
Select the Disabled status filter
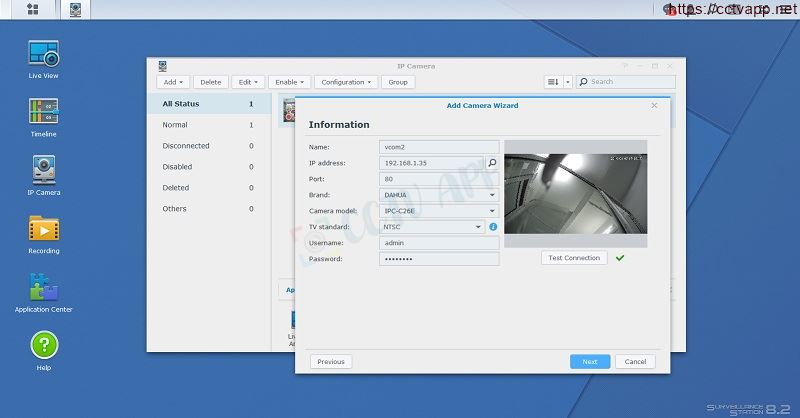coord(177,167)
